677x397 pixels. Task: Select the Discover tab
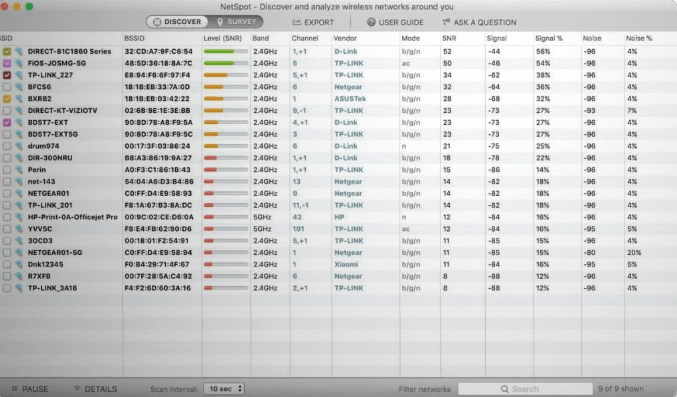pyautogui.click(x=177, y=22)
